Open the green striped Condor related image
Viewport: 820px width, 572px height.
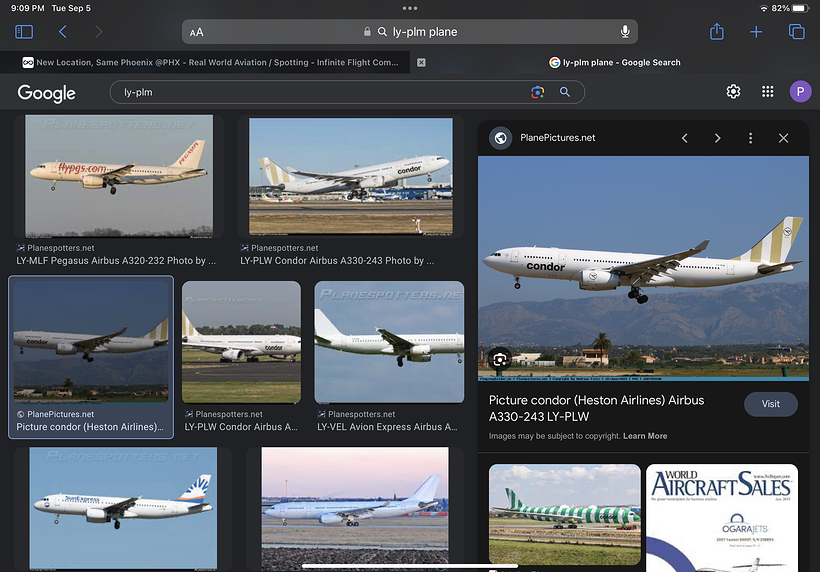coord(565,514)
